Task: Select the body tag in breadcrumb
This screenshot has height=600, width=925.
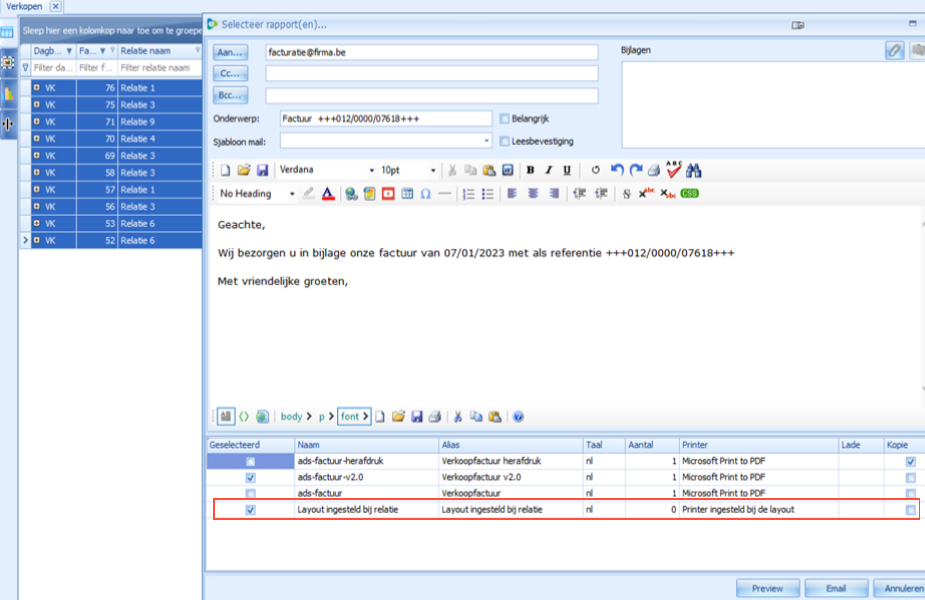Action: pyautogui.click(x=291, y=417)
